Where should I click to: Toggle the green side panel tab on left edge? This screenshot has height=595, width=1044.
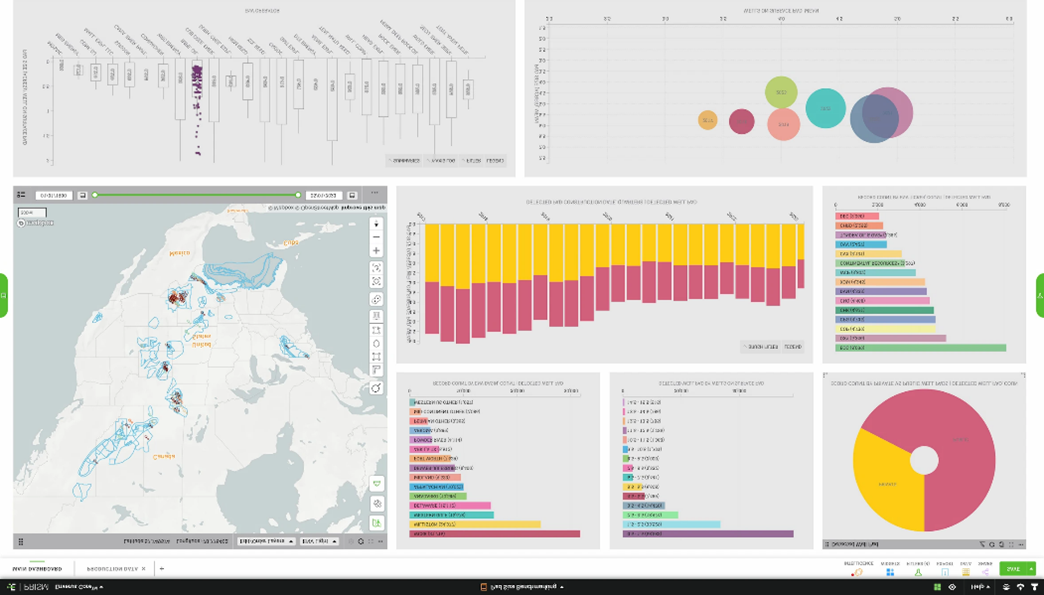coord(4,296)
